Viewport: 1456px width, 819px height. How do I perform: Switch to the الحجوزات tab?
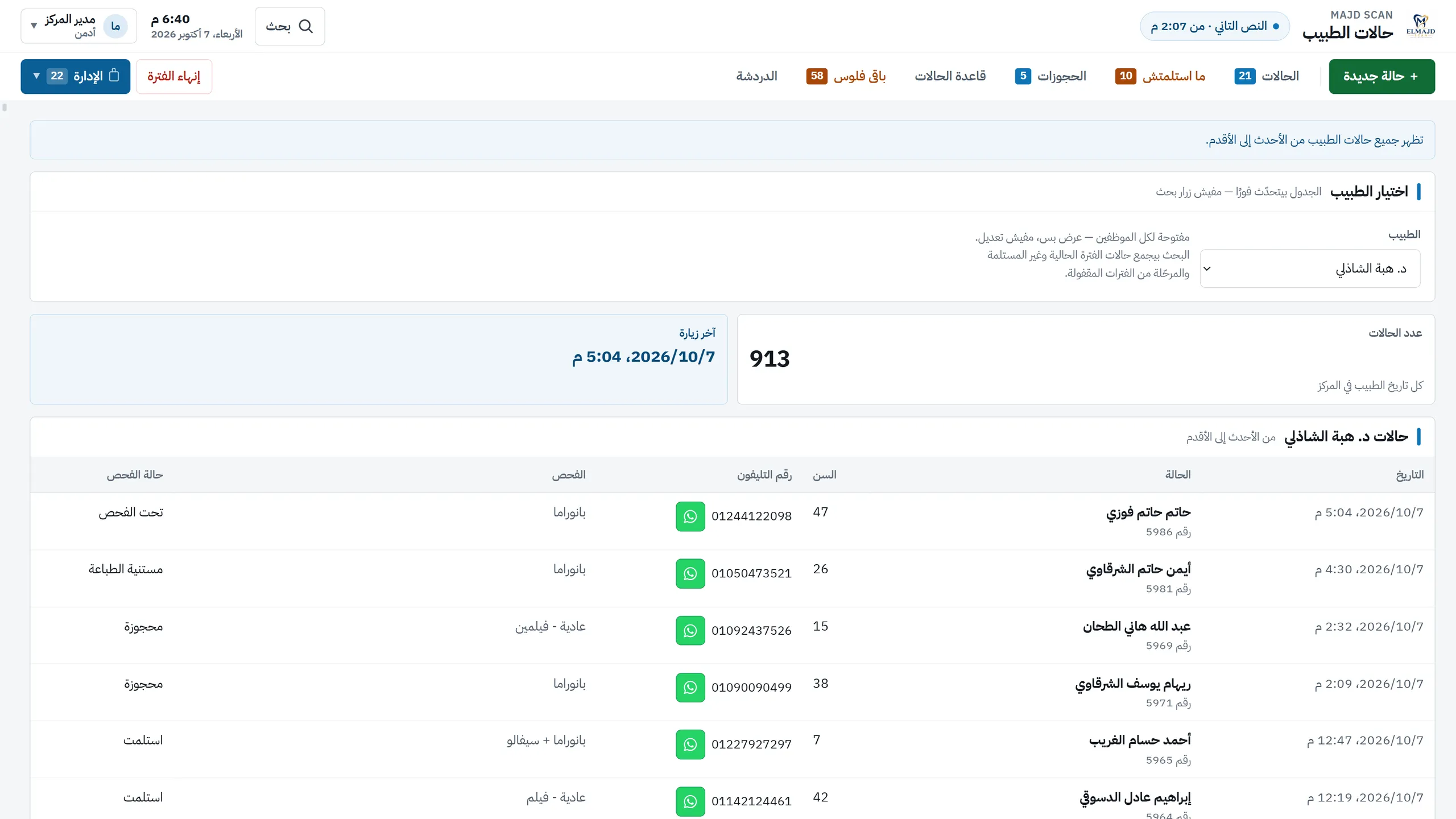(x=1050, y=76)
